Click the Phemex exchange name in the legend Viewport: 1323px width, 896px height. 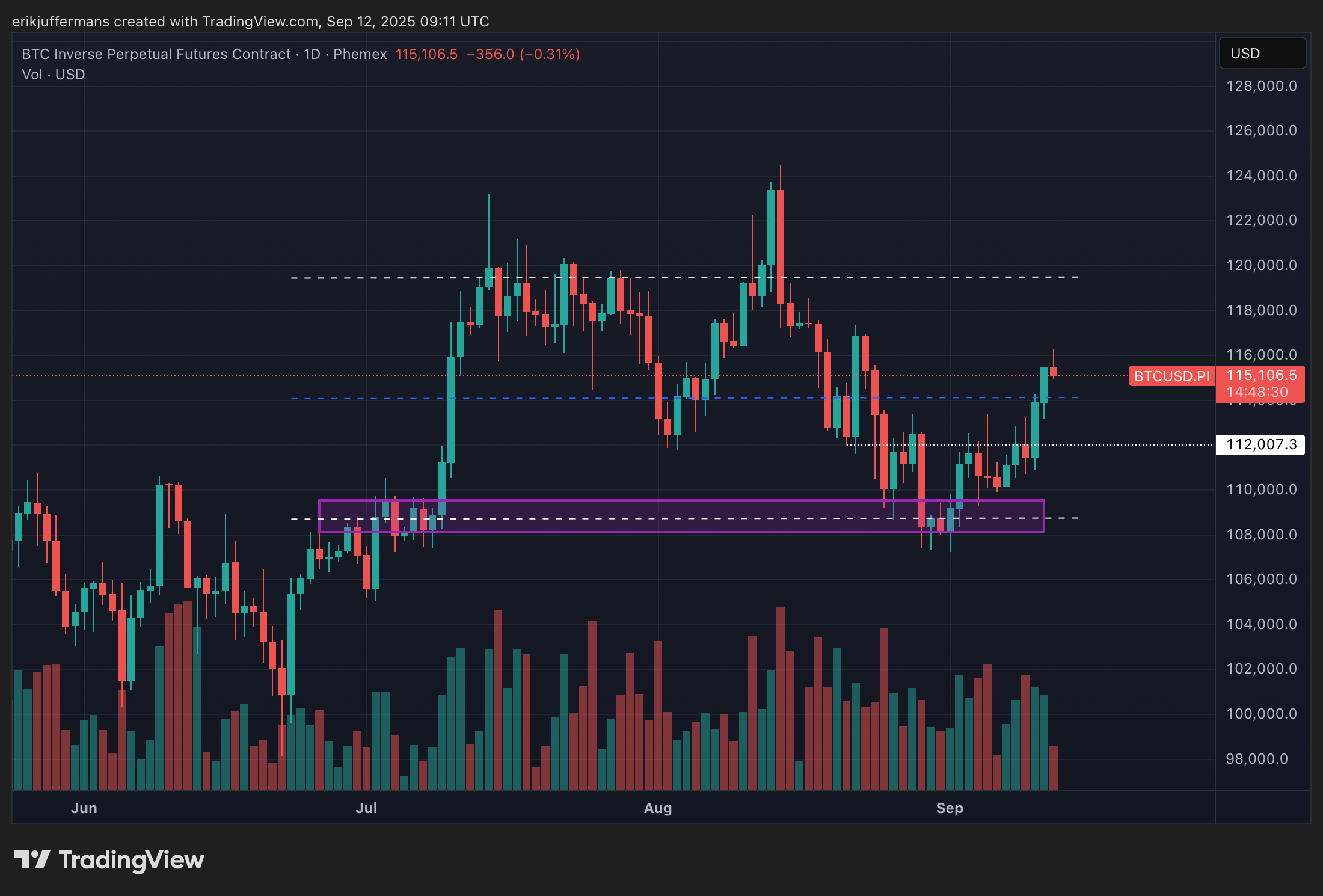pos(360,54)
